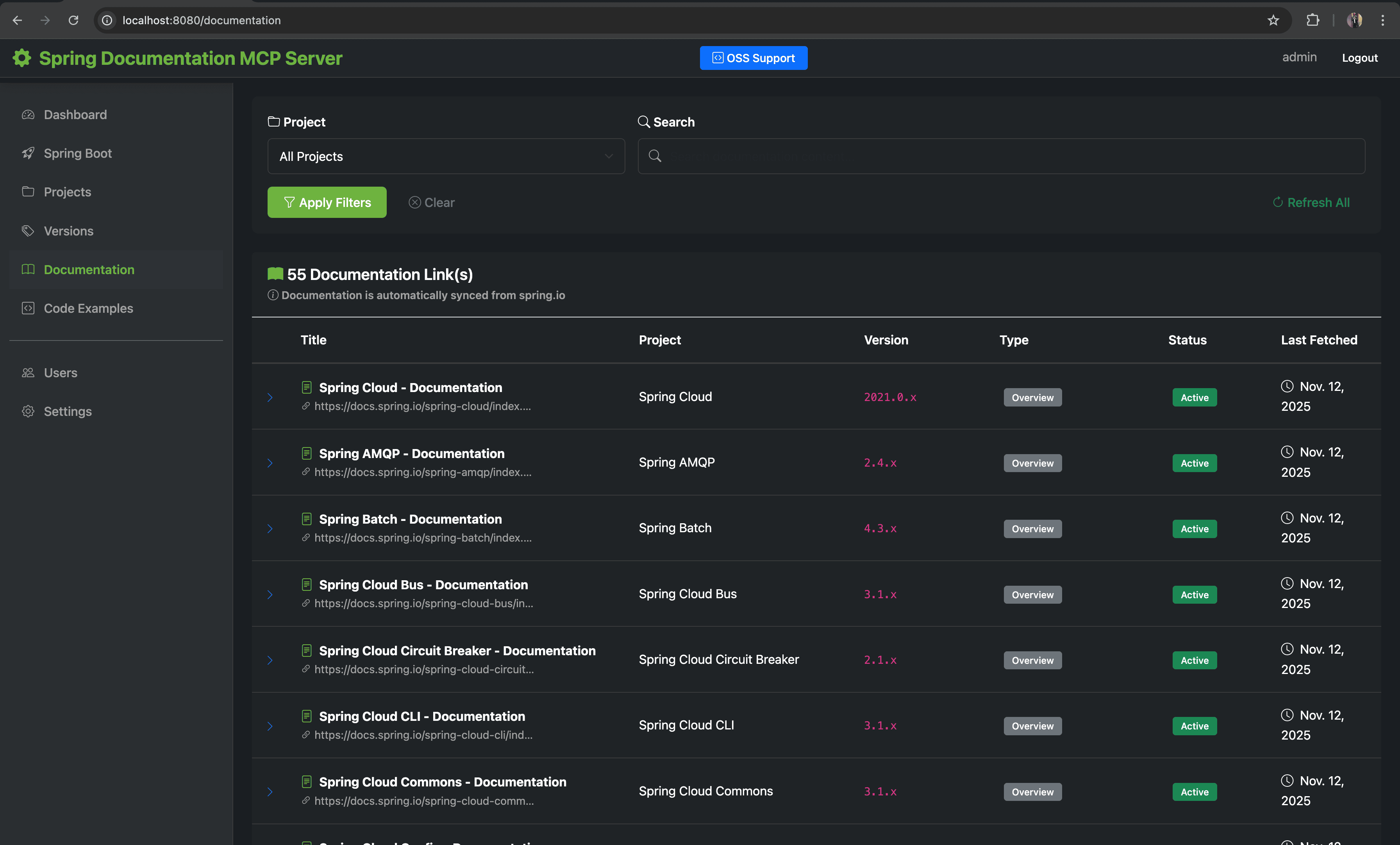Bookmark this page with the star icon

coord(1273,20)
